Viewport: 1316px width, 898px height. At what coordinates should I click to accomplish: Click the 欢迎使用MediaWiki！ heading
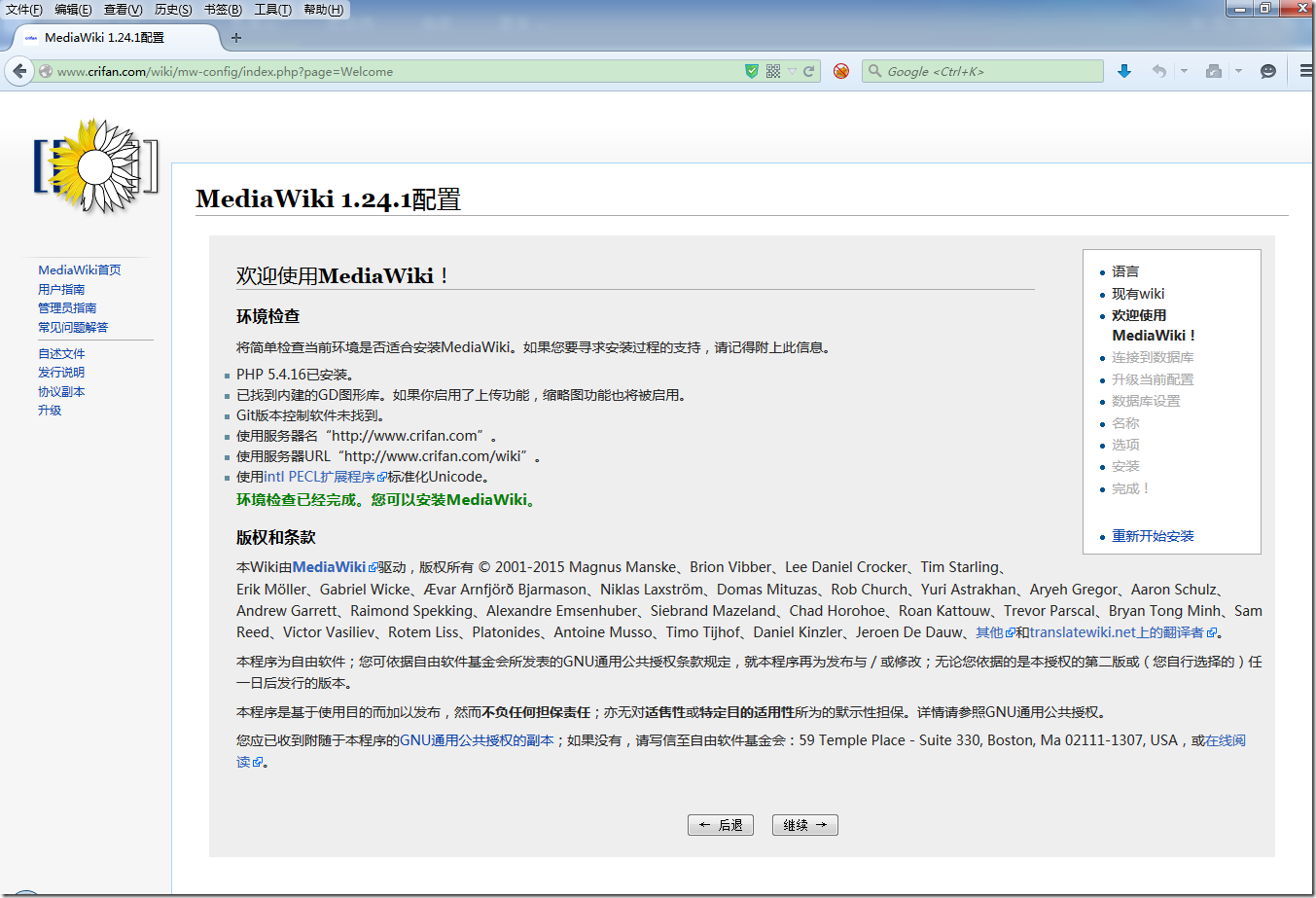[342, 276]
